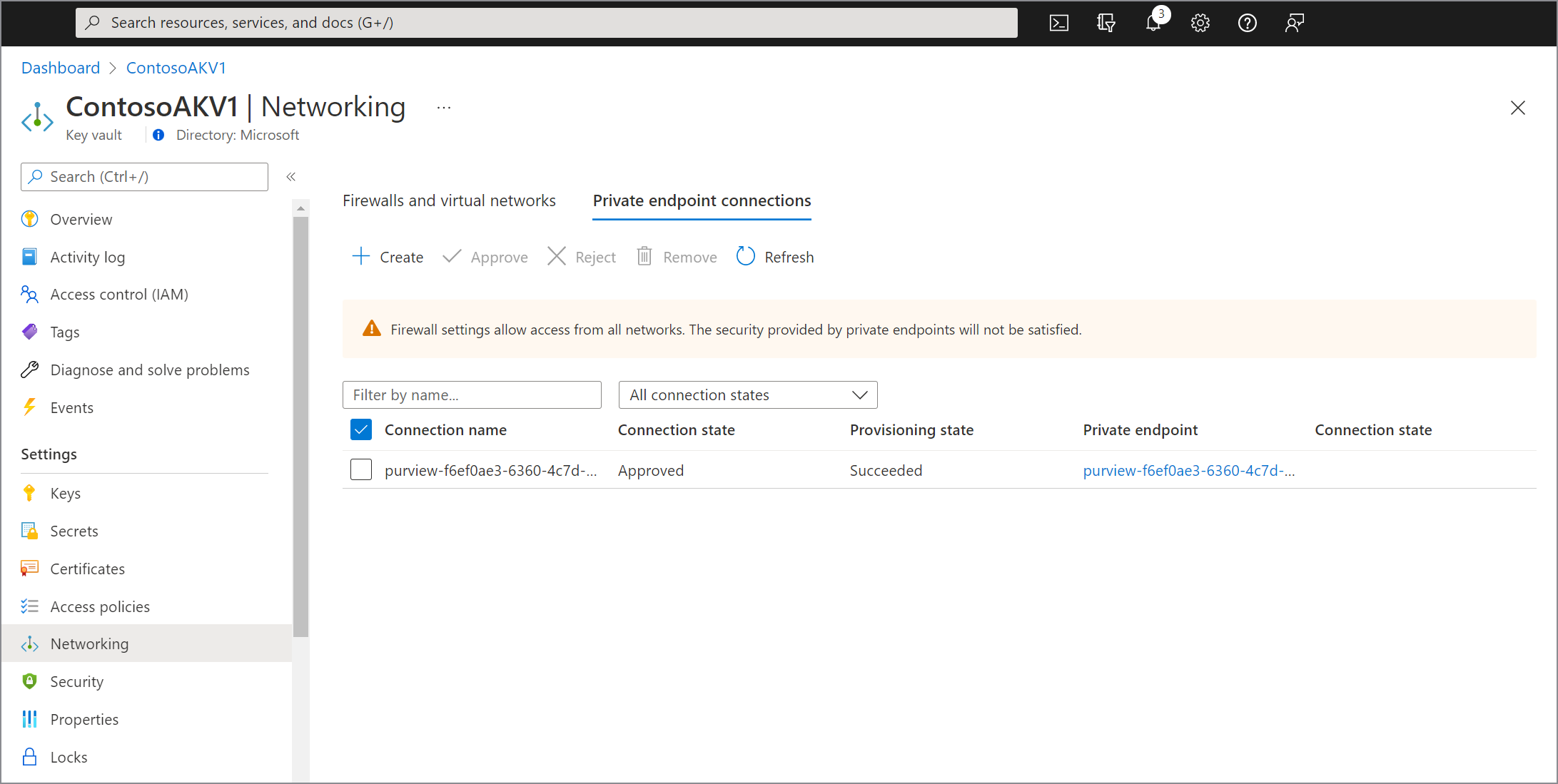The height and width of the screenshot is (784, 1558).
Task: Select the Tags icon
Action: coord(31,331)
